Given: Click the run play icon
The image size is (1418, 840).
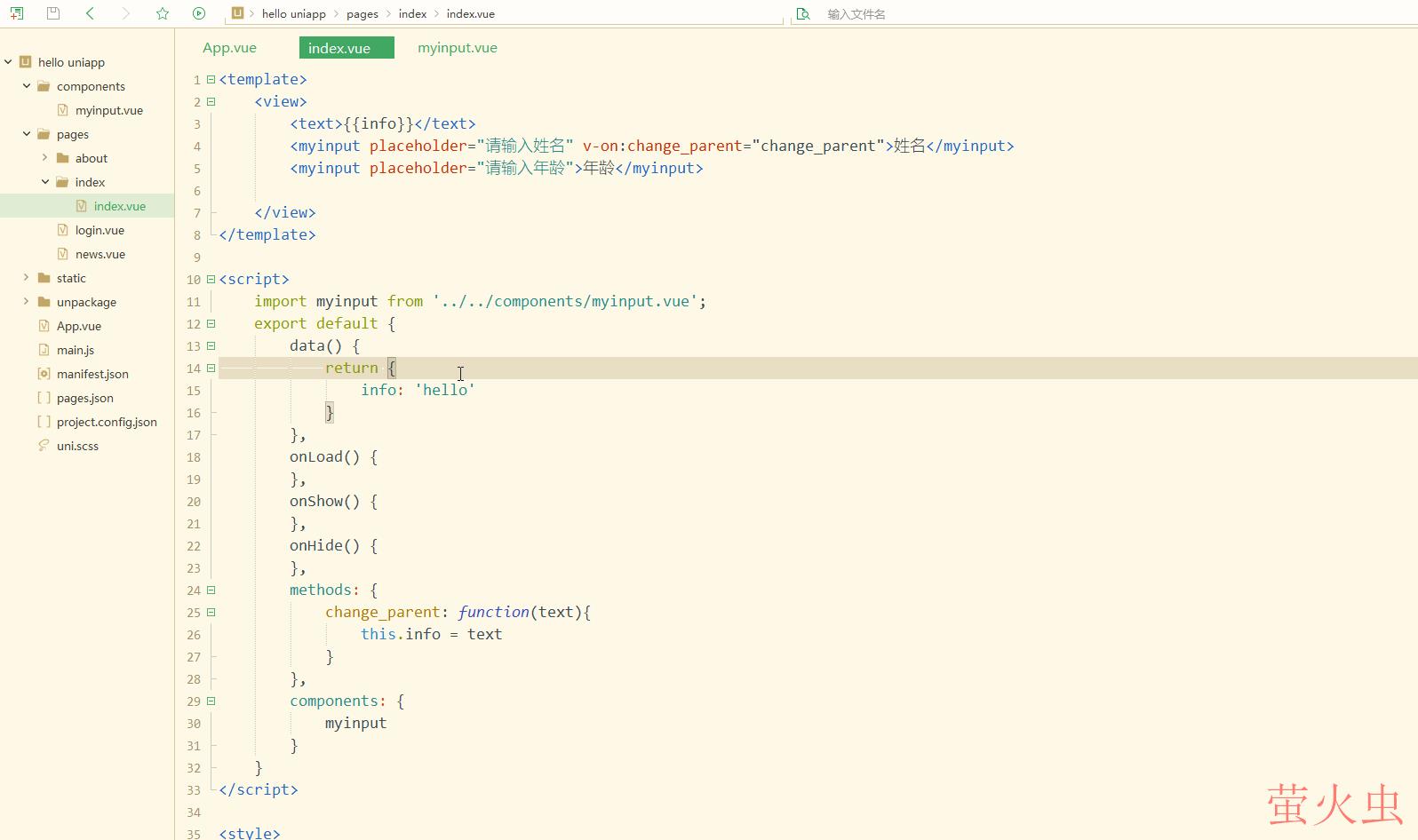Looking at the screenshot, I should (x=199, y=13).
